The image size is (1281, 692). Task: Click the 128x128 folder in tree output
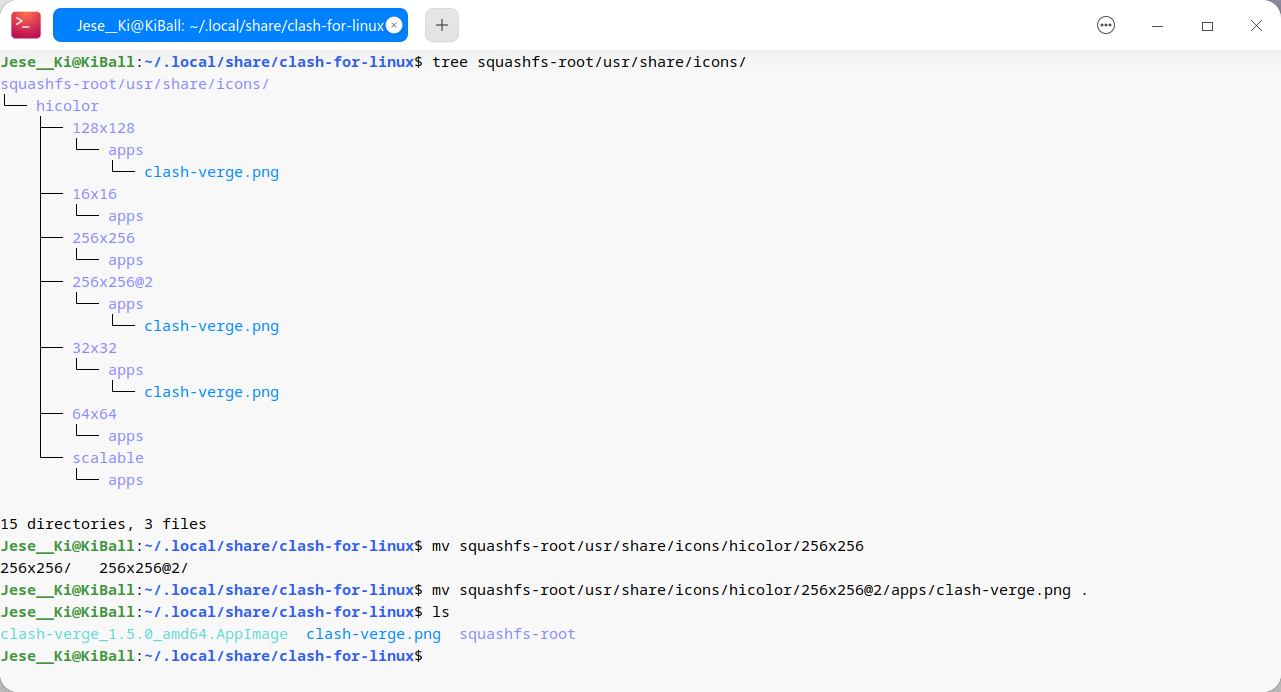tap(103, 128)
